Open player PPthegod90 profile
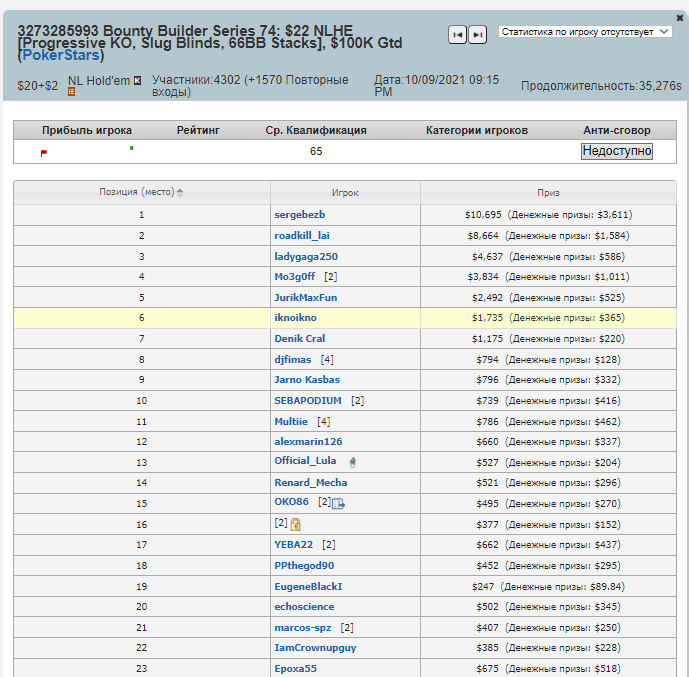The width and height of the screenshot is (689, 677). tap(304, 566)
